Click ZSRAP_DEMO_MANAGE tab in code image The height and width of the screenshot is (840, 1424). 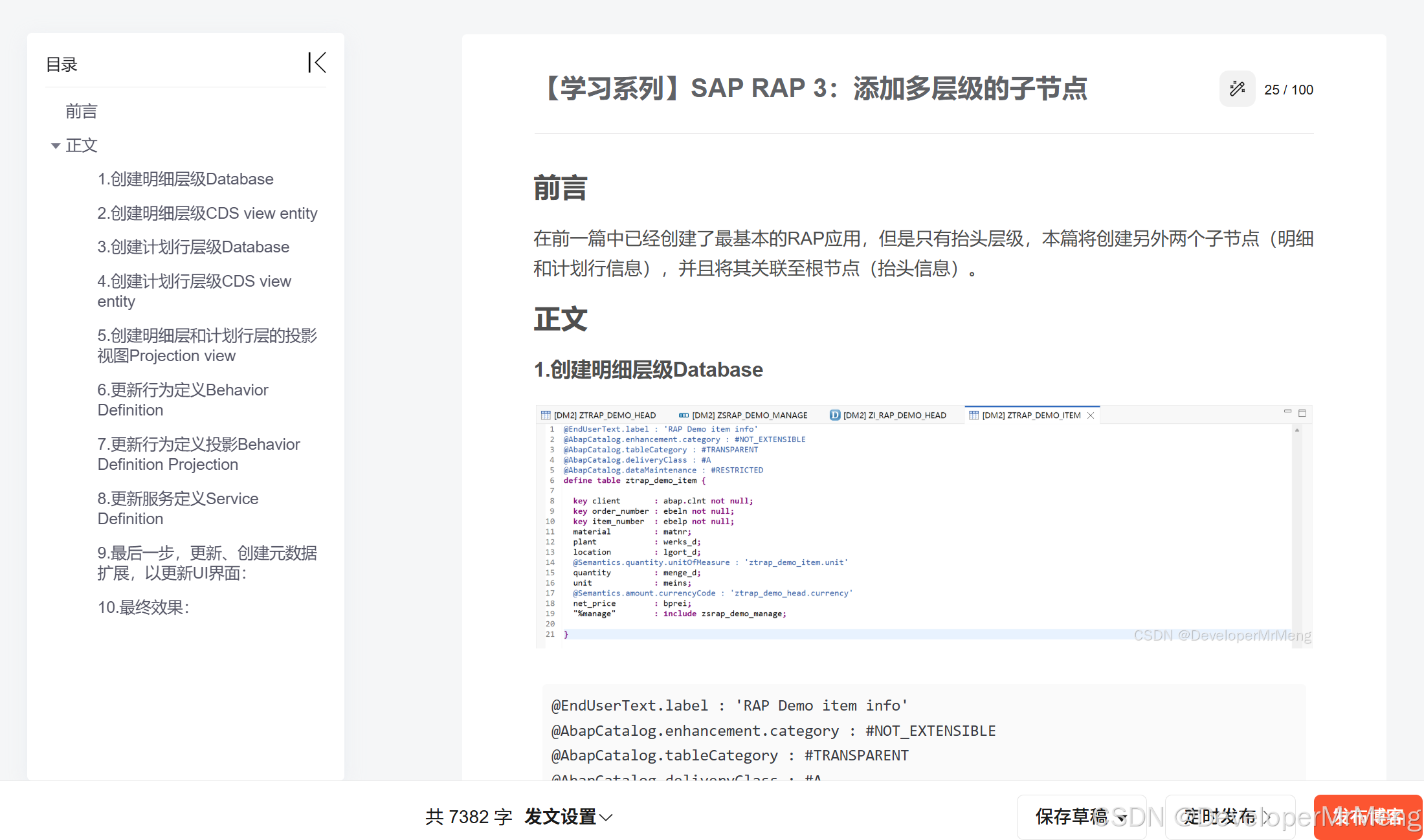(x=749, y=415)
